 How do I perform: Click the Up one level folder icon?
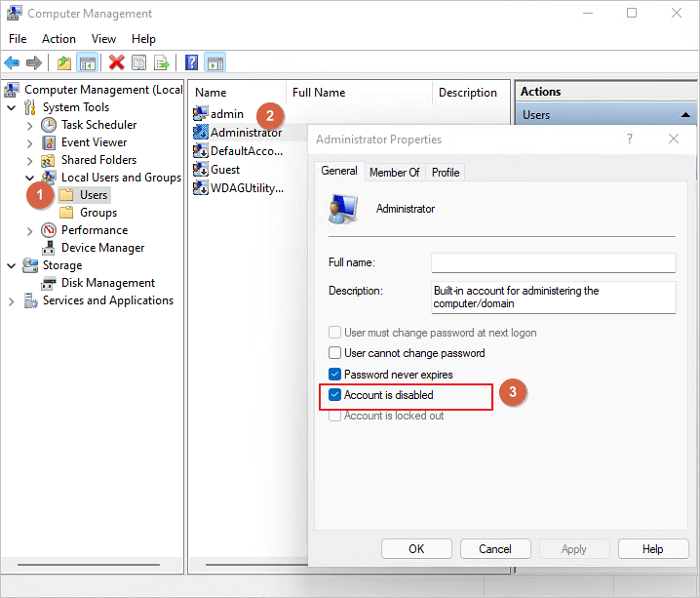(x=64, y=63)
